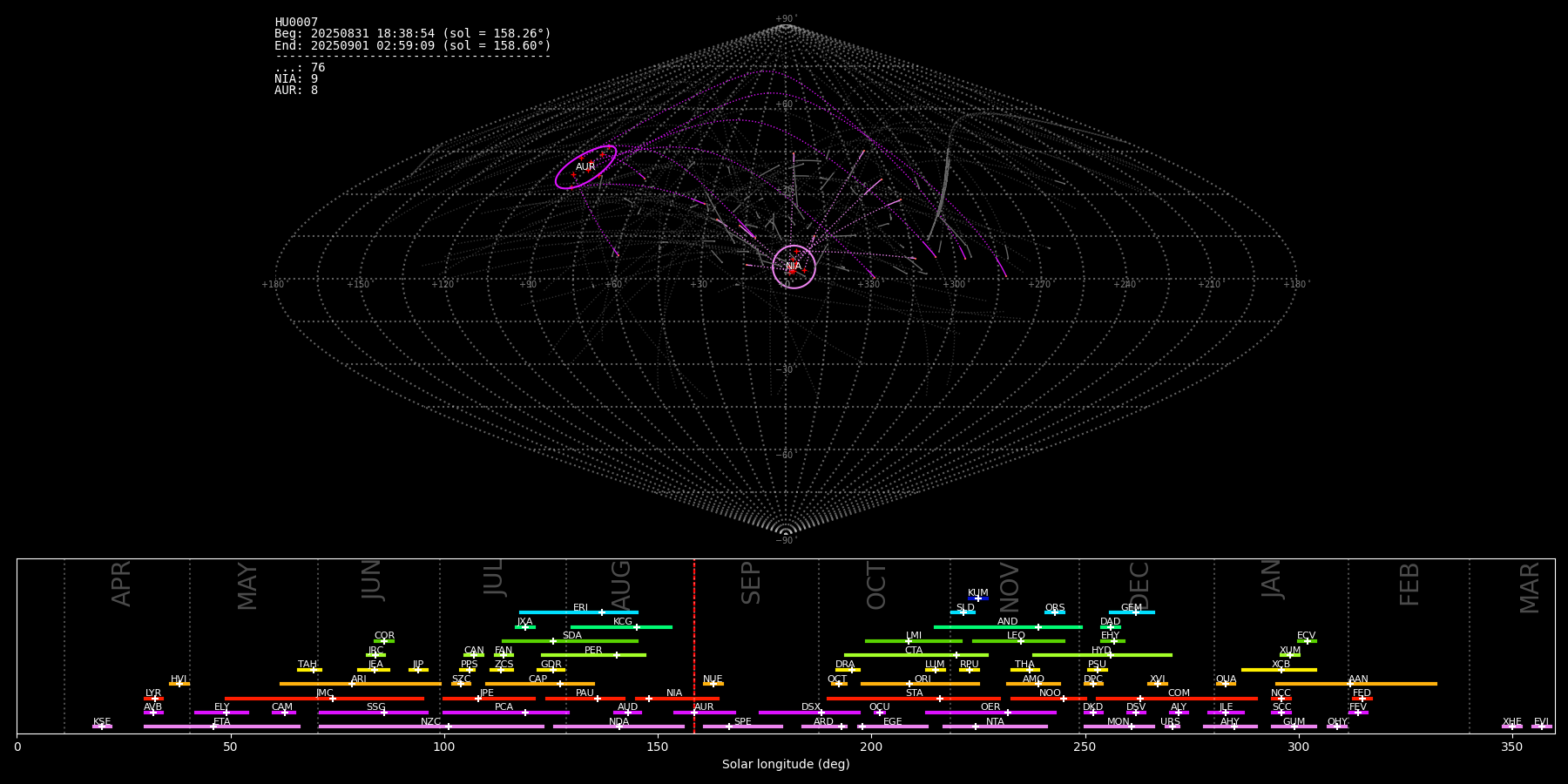Select the STA red shower bar

913,699
